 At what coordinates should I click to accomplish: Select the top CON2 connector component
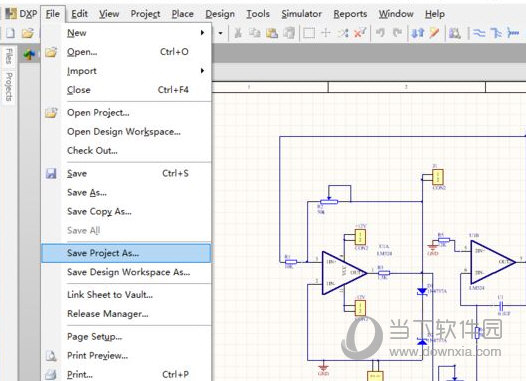(x=438, y=177)
